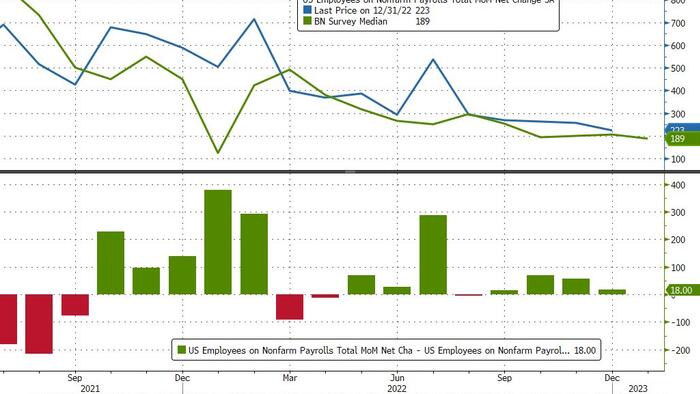Viewport: 700px width, 394px height.
Task: Select 'BN Survey Median' legend entry
Action: [x=351, y=21]
